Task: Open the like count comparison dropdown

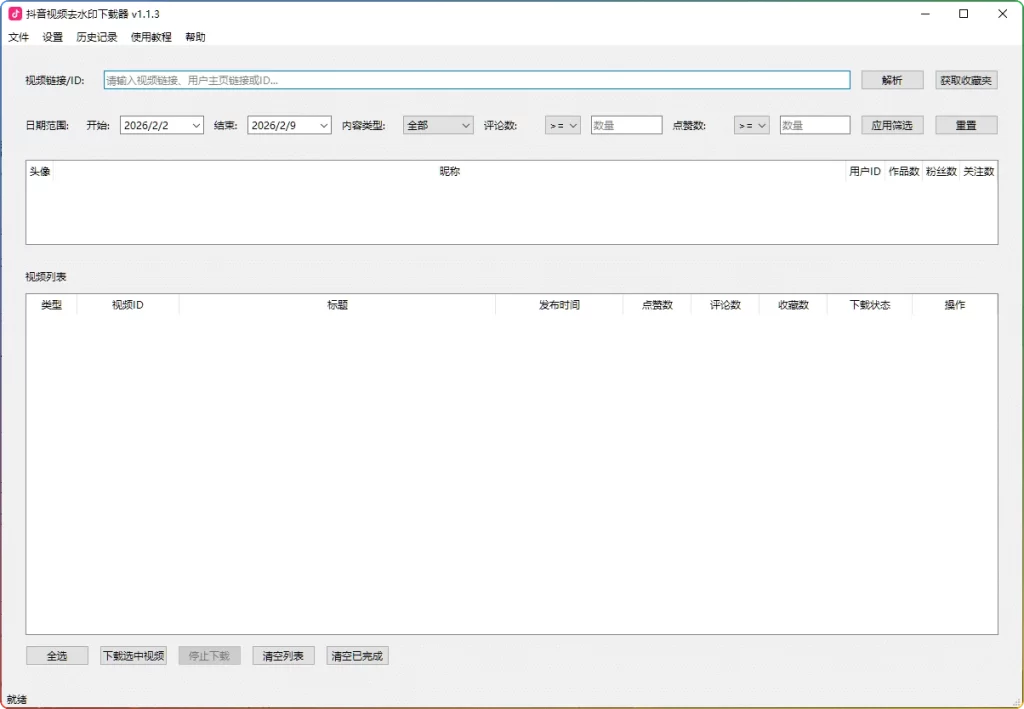Action: (x=750, y=125)
